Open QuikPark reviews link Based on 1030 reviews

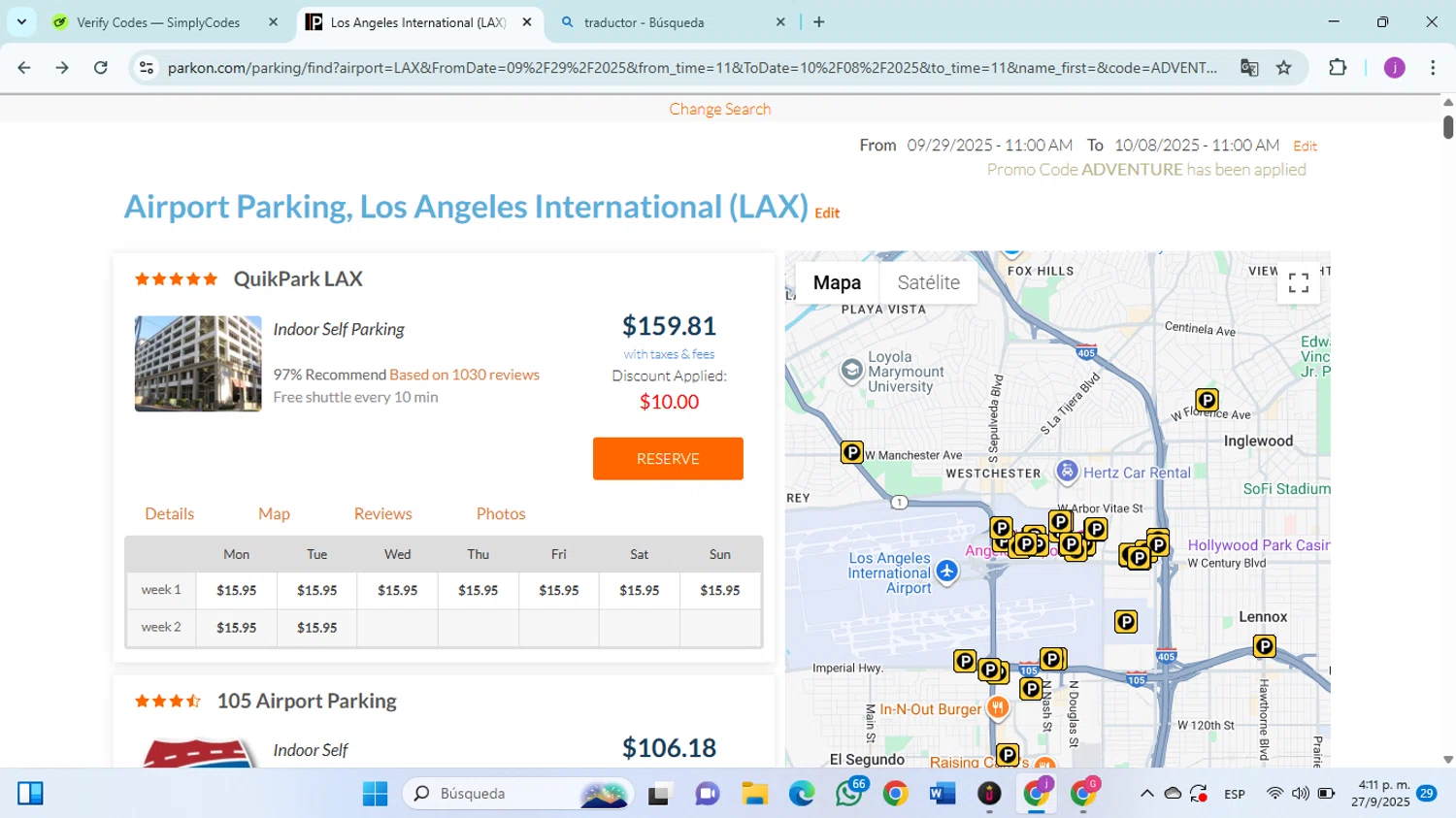(x=464, y=375)
